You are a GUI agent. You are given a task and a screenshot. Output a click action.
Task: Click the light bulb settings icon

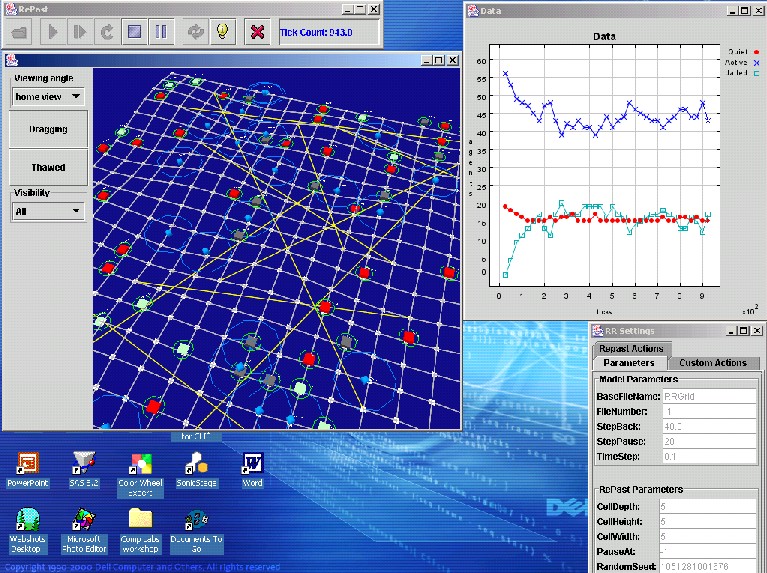point(223,32)
